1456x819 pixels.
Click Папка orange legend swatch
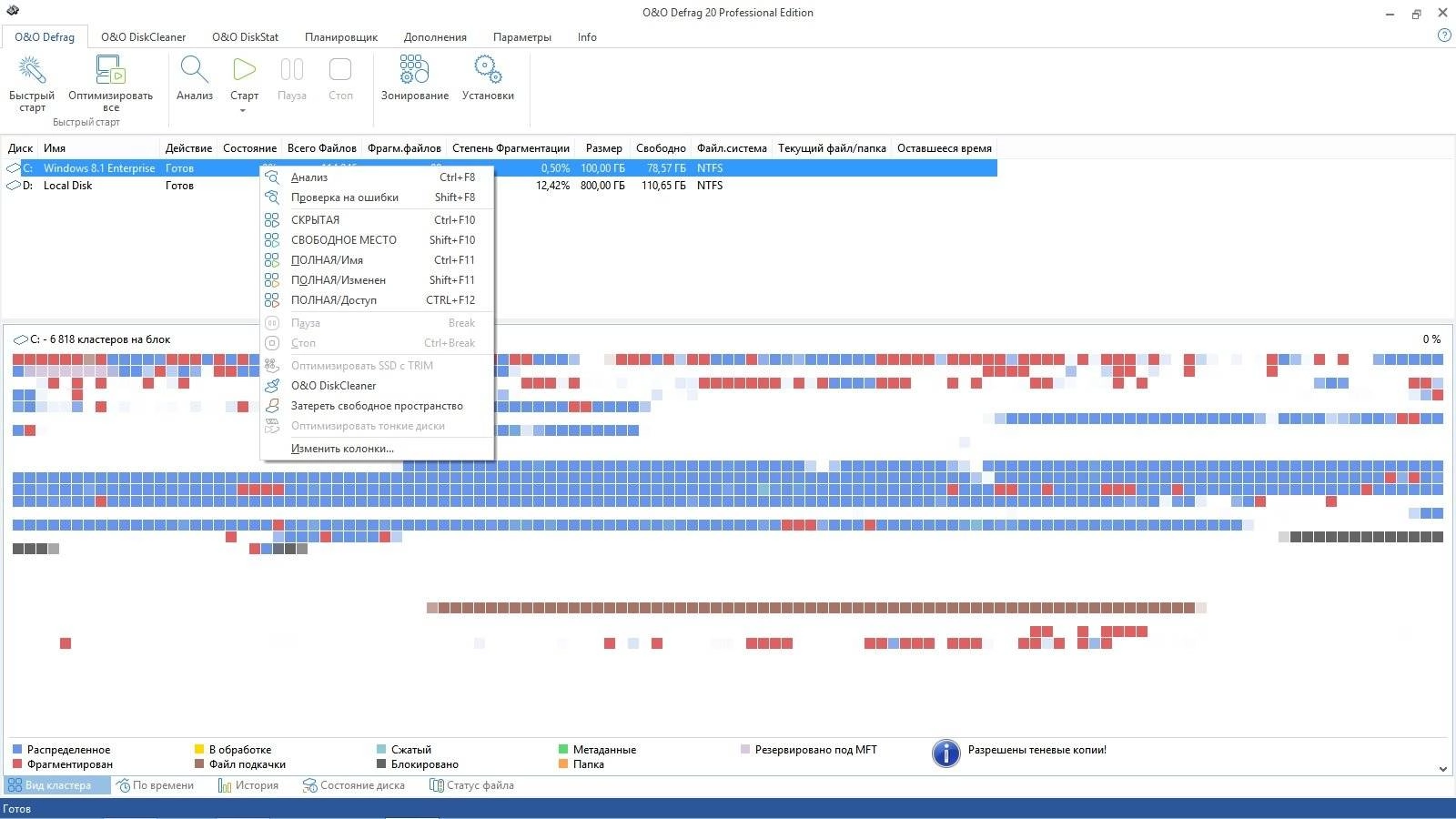click(x=563, y=764)
